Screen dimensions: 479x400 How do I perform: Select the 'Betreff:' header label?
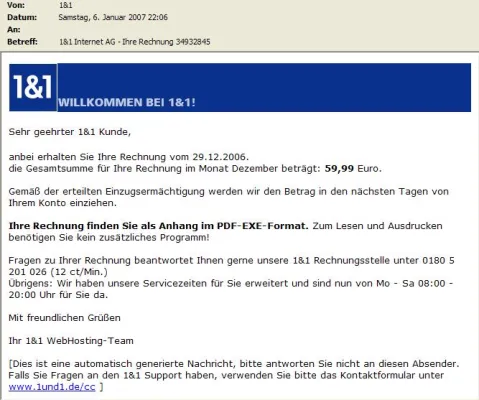[22, 42]
